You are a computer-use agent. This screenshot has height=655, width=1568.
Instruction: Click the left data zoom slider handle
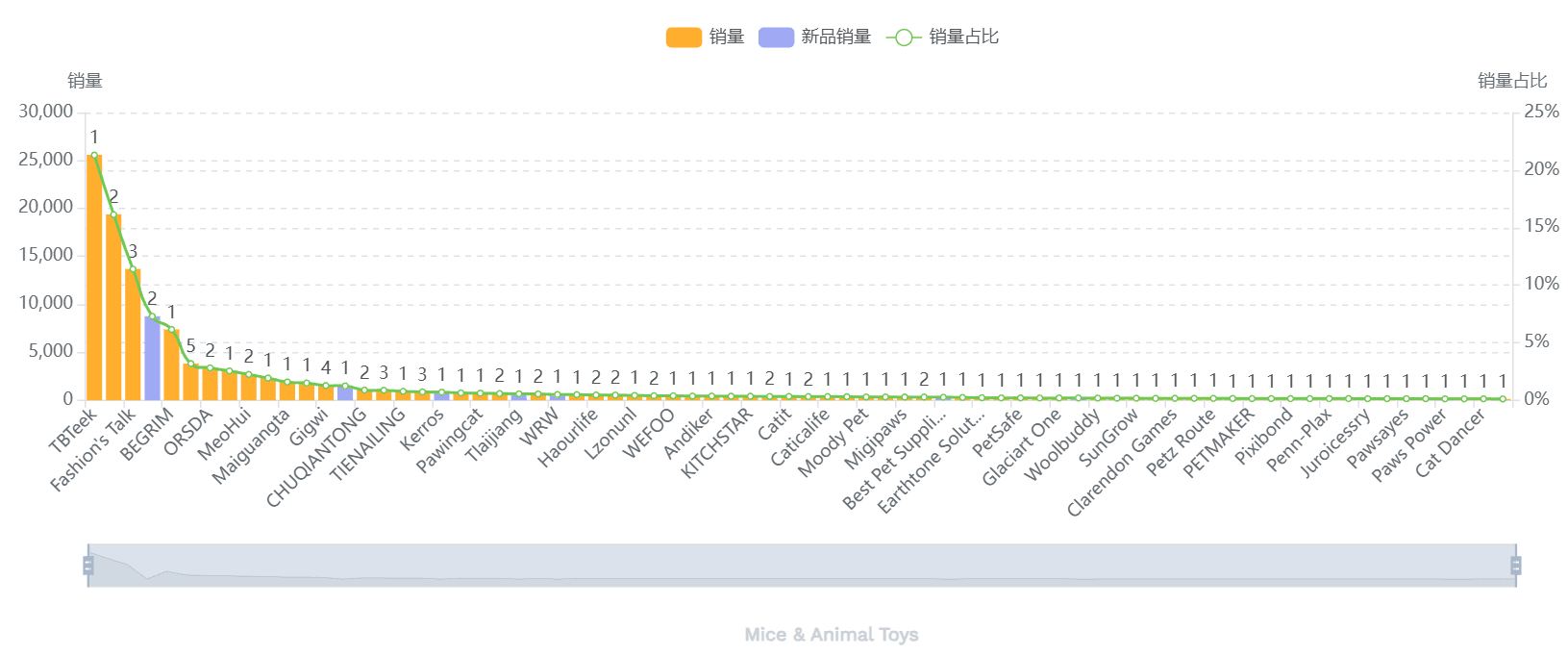coord(88,566)
